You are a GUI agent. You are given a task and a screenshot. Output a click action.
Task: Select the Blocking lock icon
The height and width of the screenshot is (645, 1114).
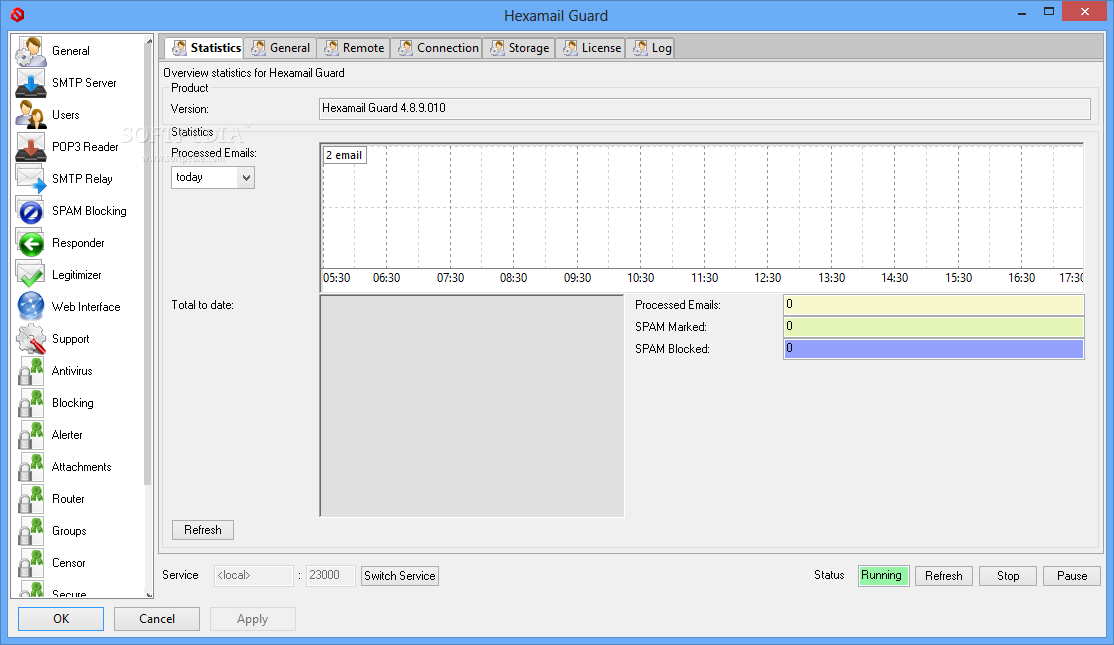click(x=31, y=403)
